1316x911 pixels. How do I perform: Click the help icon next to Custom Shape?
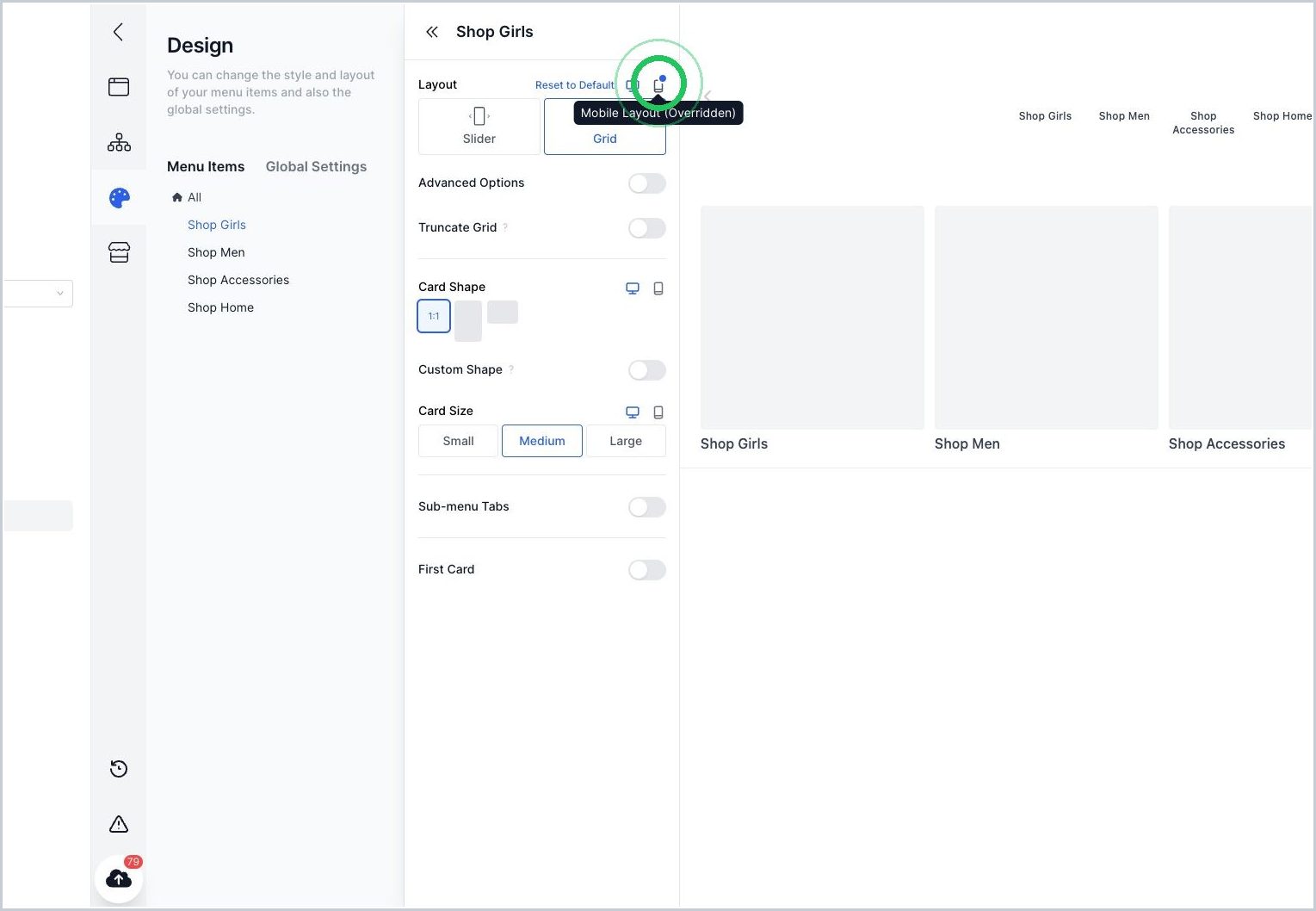tap(511, 369)
